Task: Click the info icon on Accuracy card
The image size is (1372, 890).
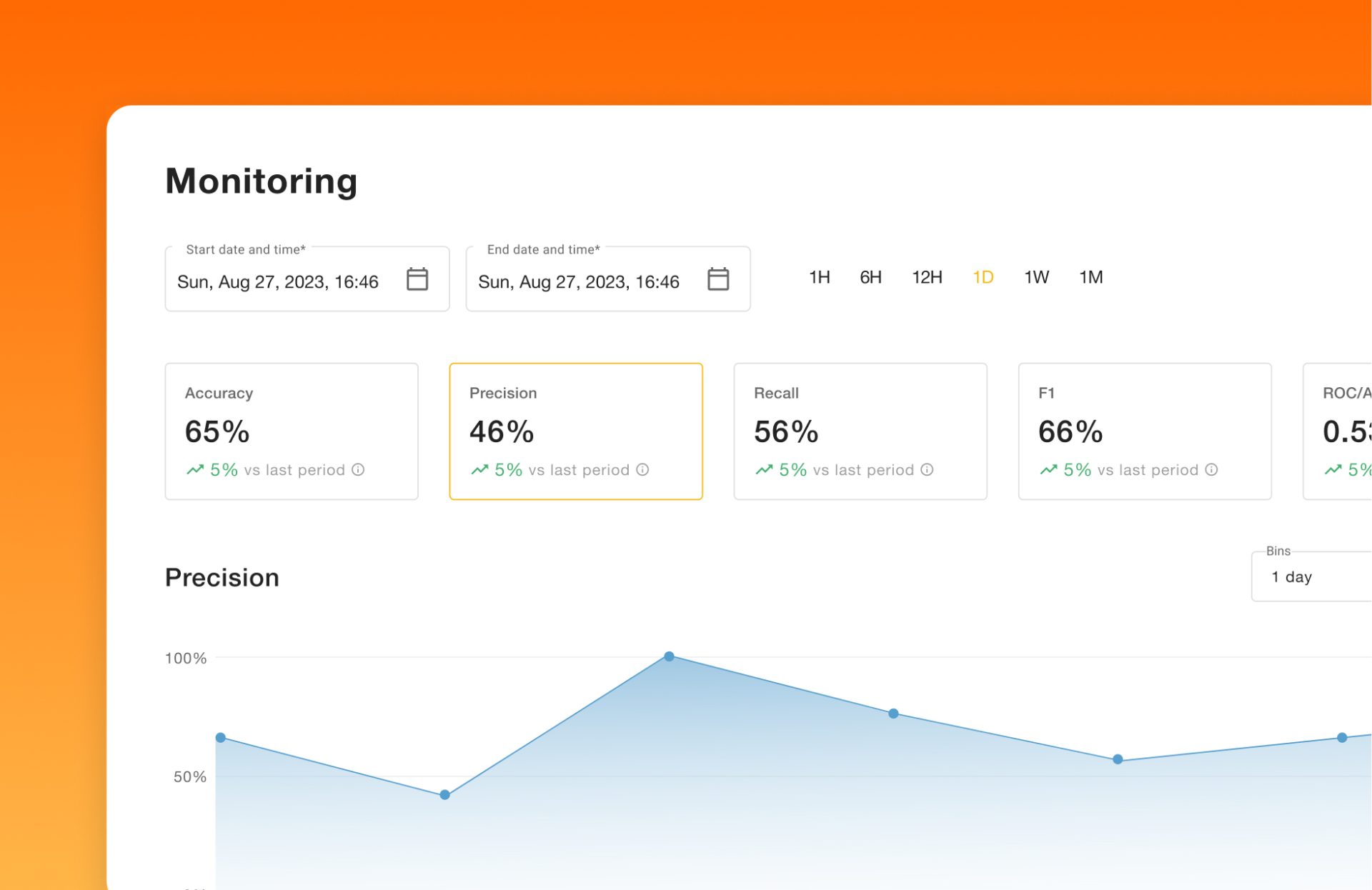Action: [x=358, y=469]
